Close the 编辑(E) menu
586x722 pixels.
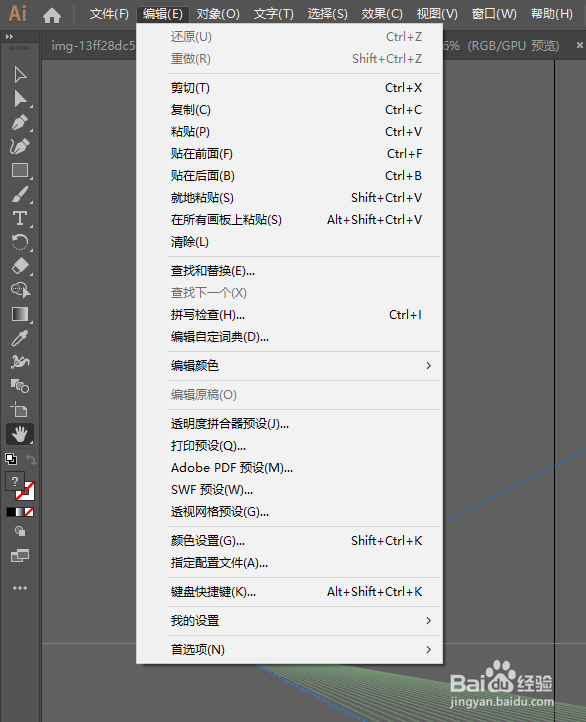click(162, 14)
